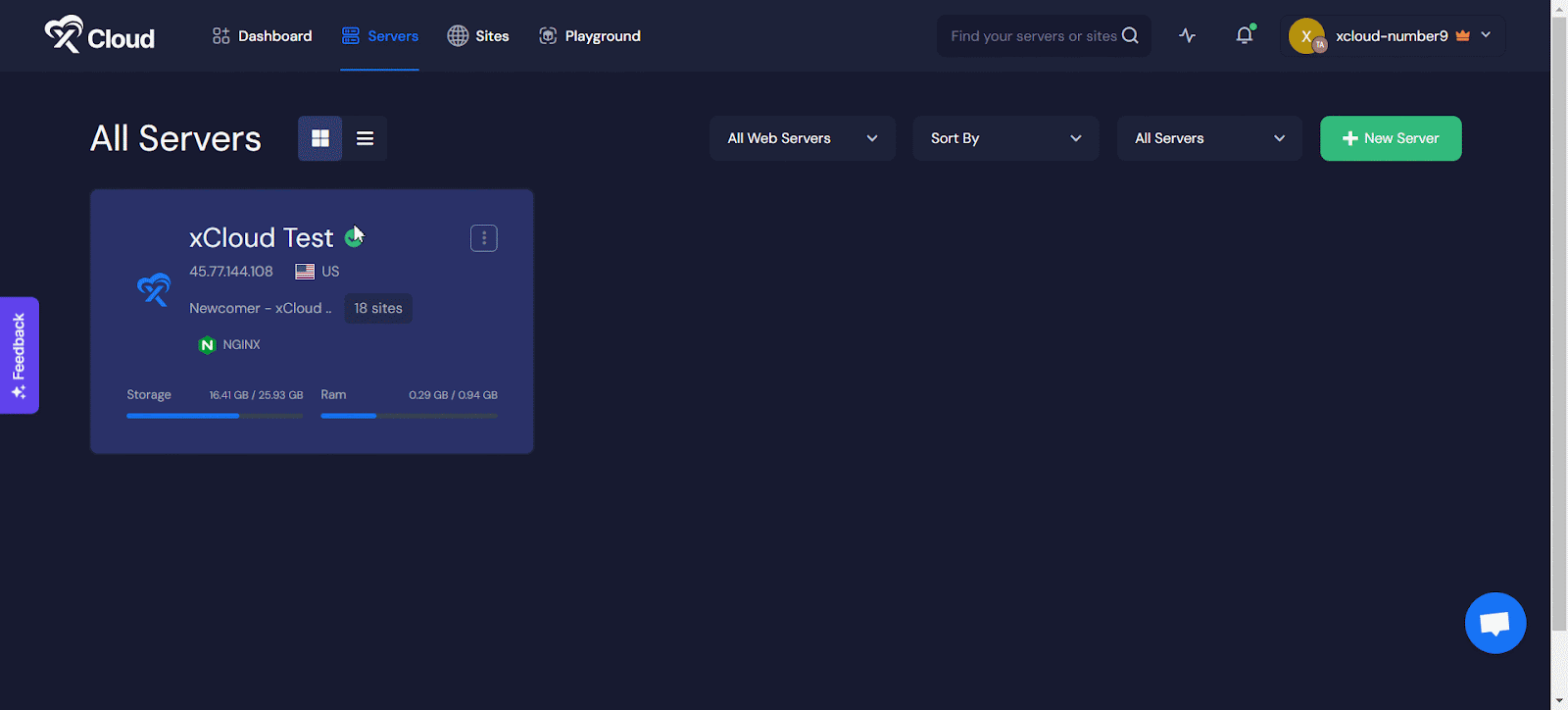Switch to list view layout

click(x=365, y=138)
